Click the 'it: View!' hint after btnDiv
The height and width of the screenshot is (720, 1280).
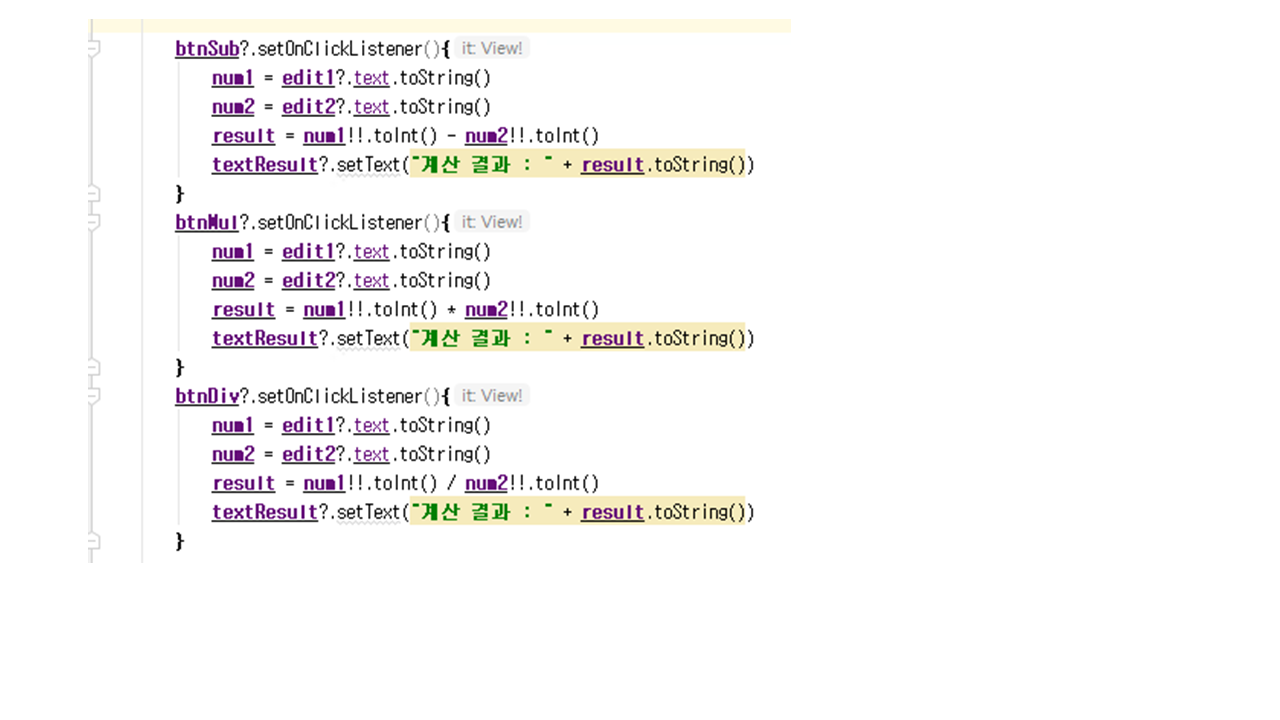(491, 396)
